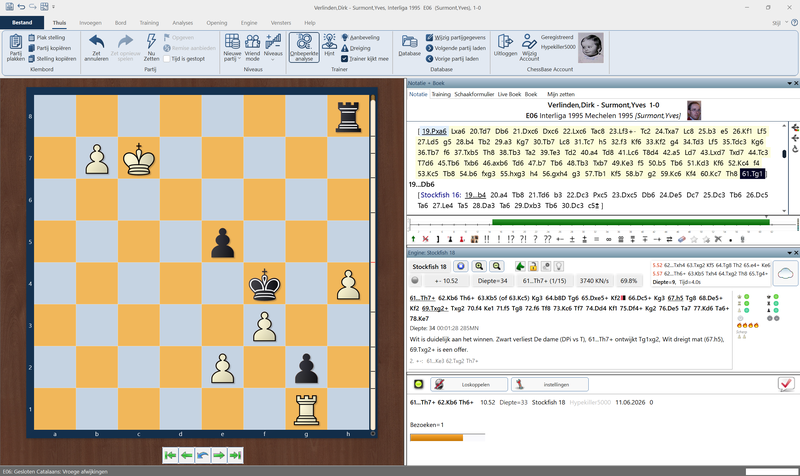Click highlighted move 61.Tg1 in notation
This screenshot has height=476, width=800.
[x=752, y=174]
